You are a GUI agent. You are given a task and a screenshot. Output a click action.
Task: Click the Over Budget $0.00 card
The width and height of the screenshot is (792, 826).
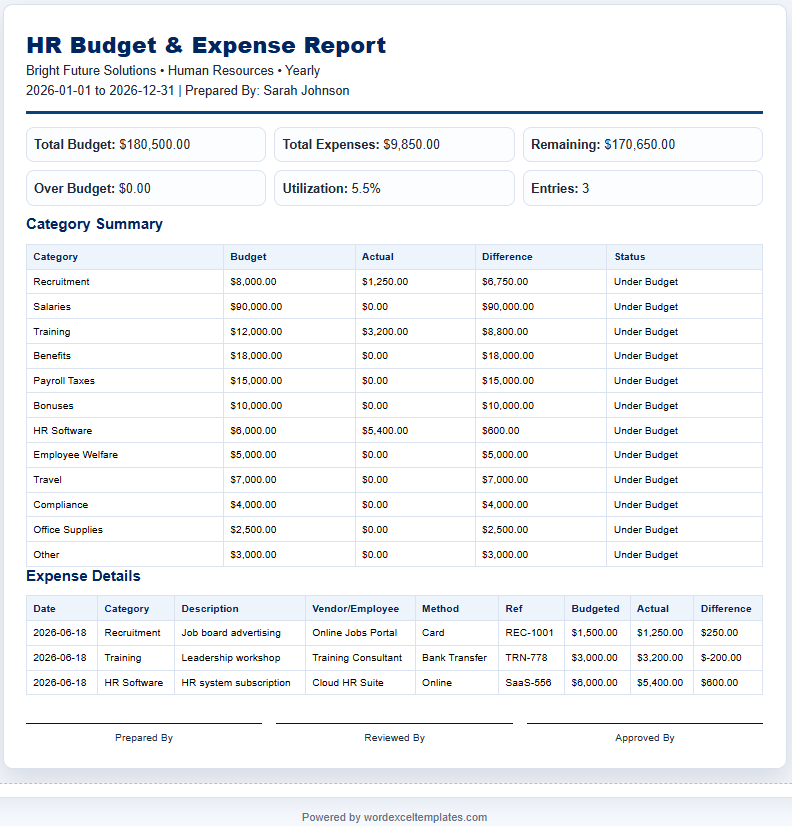coord(146,188)
